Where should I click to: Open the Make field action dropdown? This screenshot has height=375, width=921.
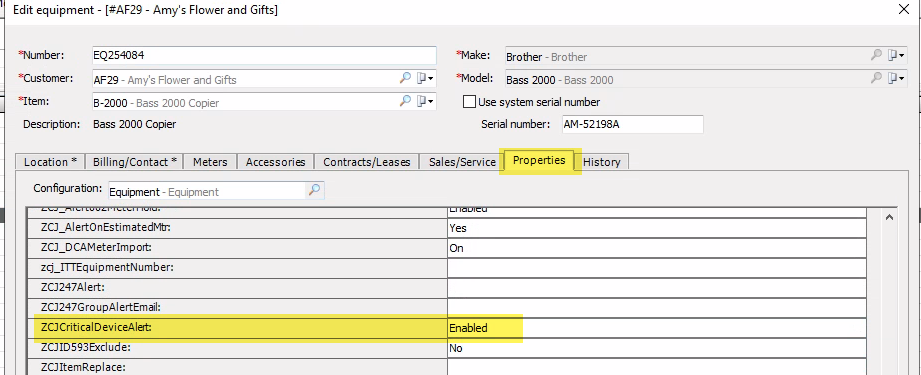[x=896, y=56]
